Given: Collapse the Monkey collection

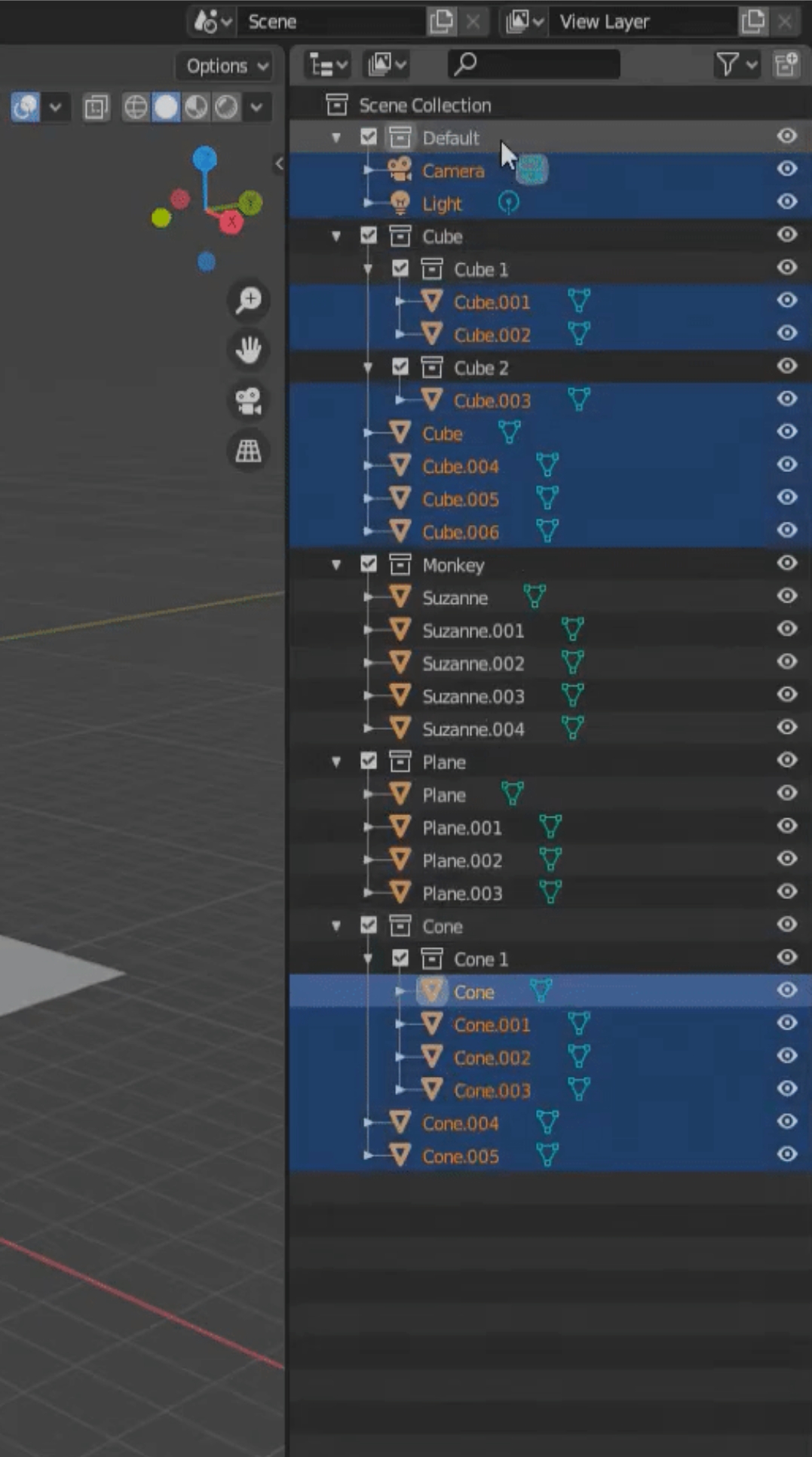Looking at the screenshot, I should (336, 564).
